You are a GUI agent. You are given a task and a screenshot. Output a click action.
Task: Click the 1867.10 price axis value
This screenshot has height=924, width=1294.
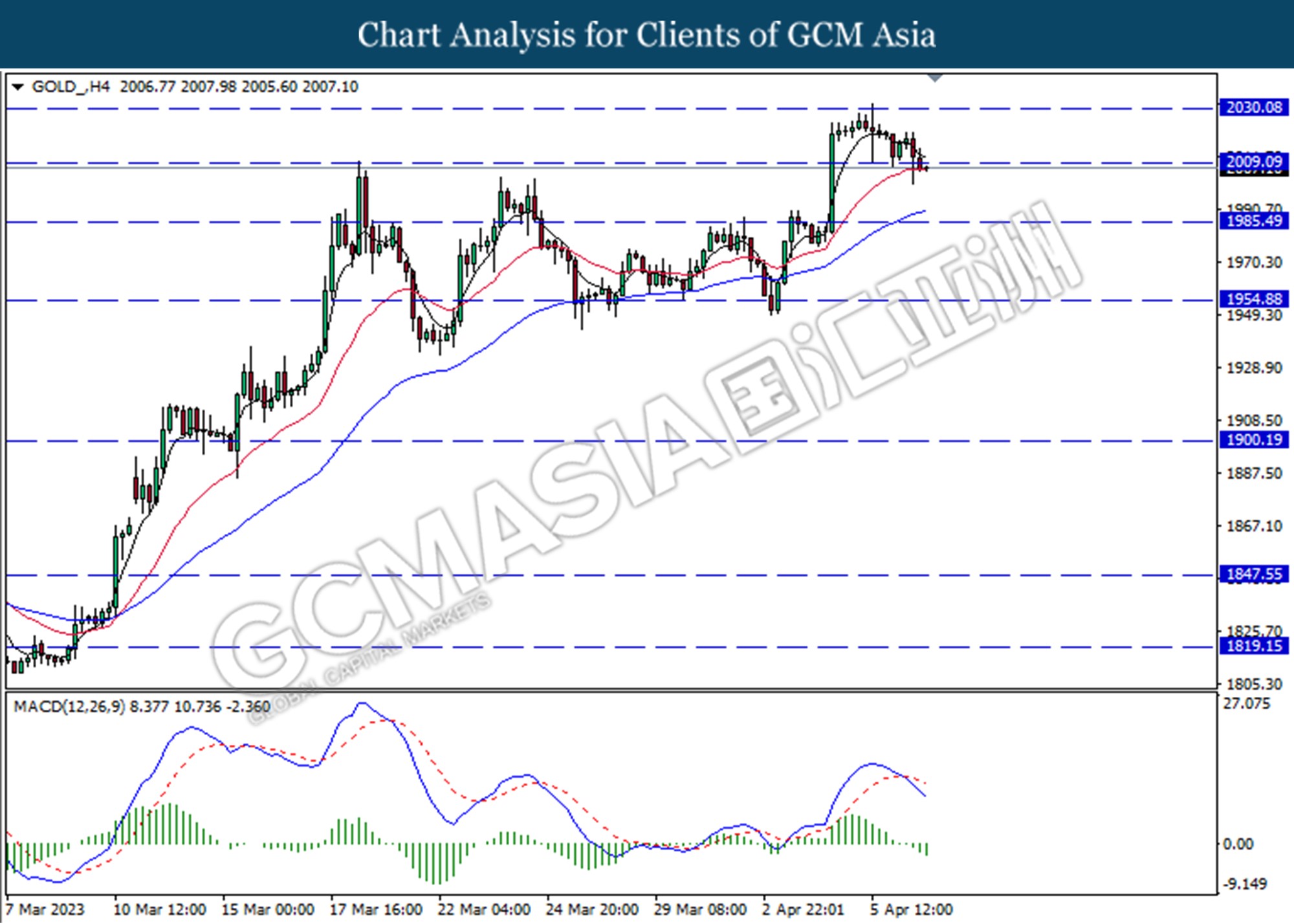point(1255,526)
